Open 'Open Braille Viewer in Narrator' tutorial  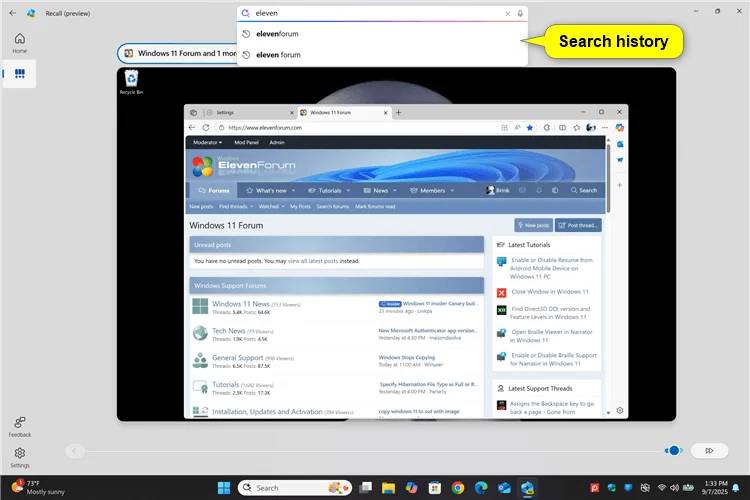click(x=551, y=336)
